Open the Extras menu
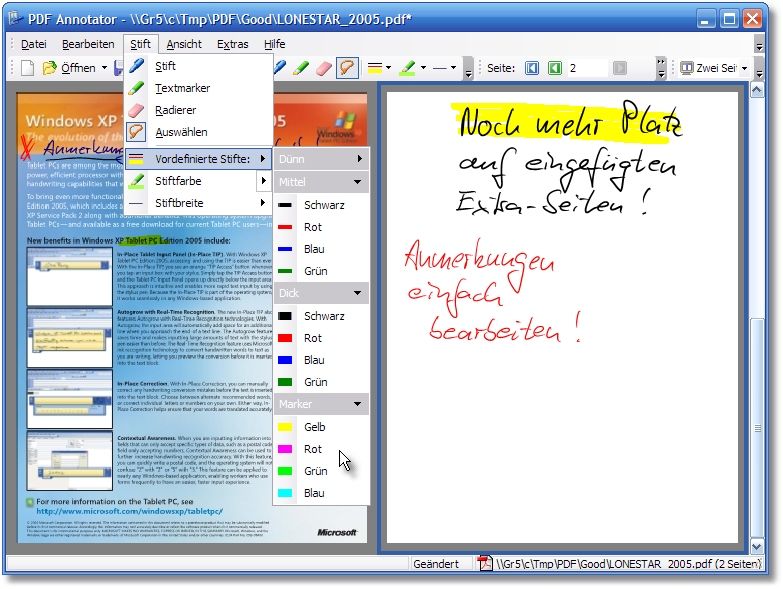This screenshot has height=589, width=783. (x=233, y=44)
